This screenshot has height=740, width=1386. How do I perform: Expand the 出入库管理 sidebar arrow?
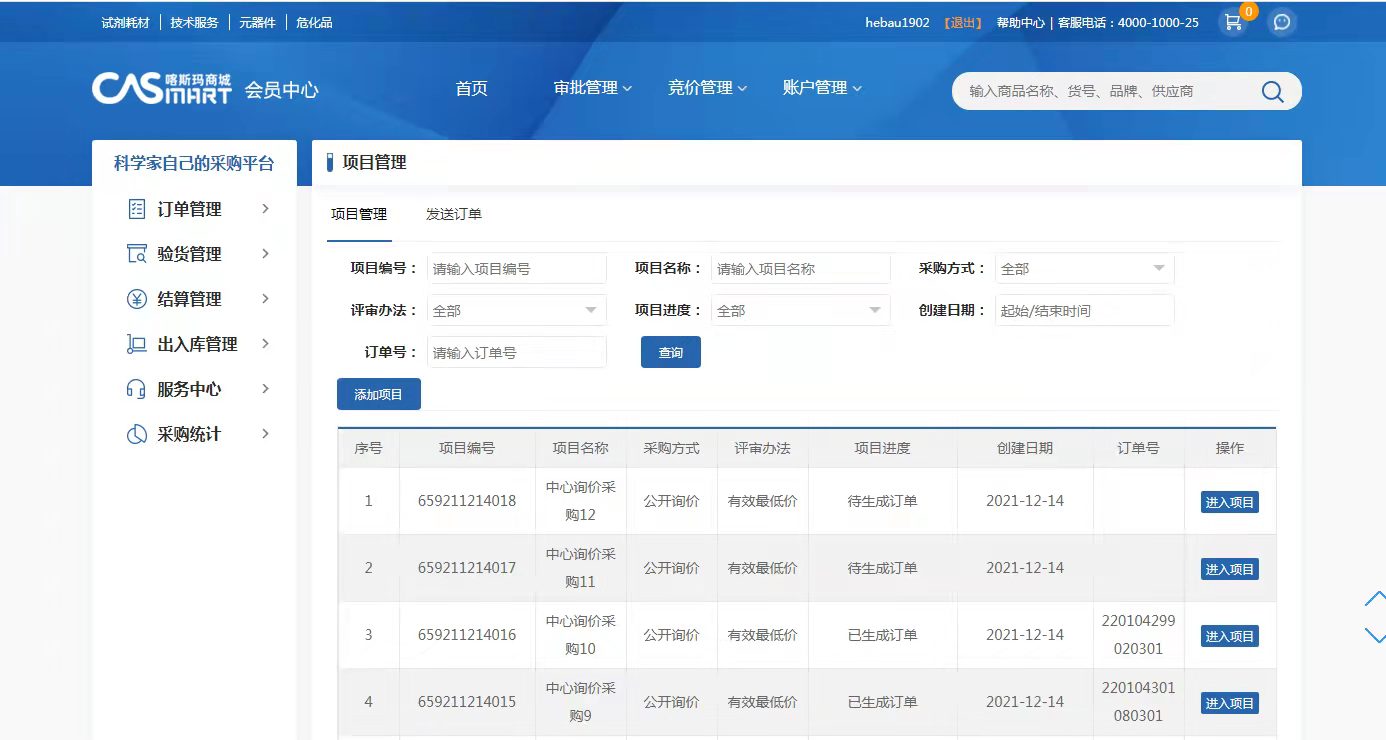pos(265,344)
